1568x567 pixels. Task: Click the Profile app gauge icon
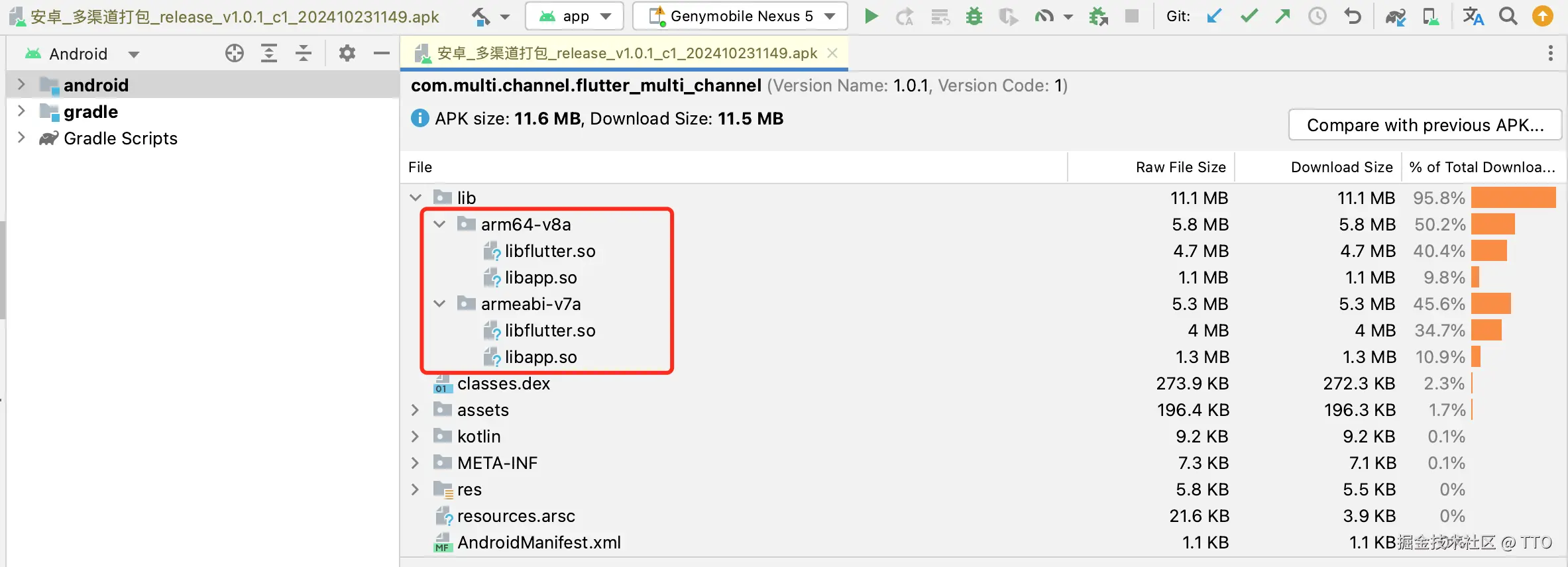coord(1044,16)
